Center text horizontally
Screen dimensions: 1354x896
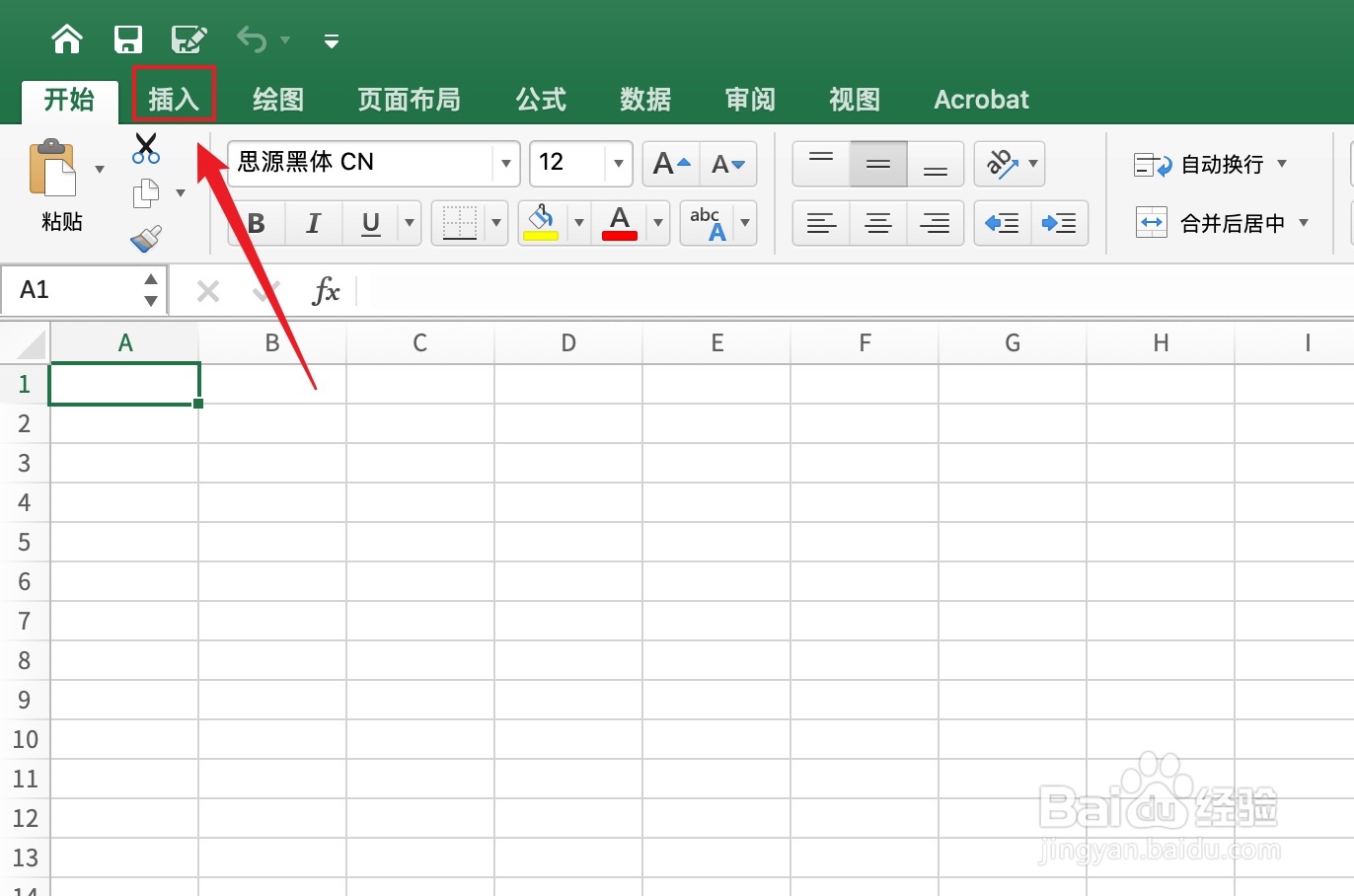(x=878, y=223)
